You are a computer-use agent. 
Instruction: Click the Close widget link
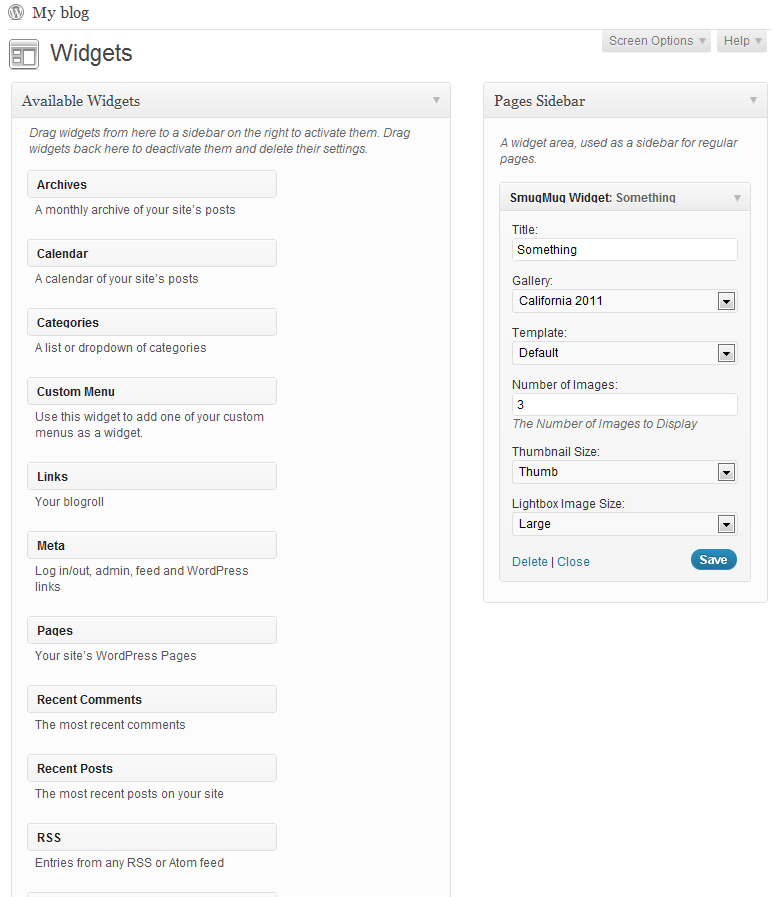click(573, 562)
